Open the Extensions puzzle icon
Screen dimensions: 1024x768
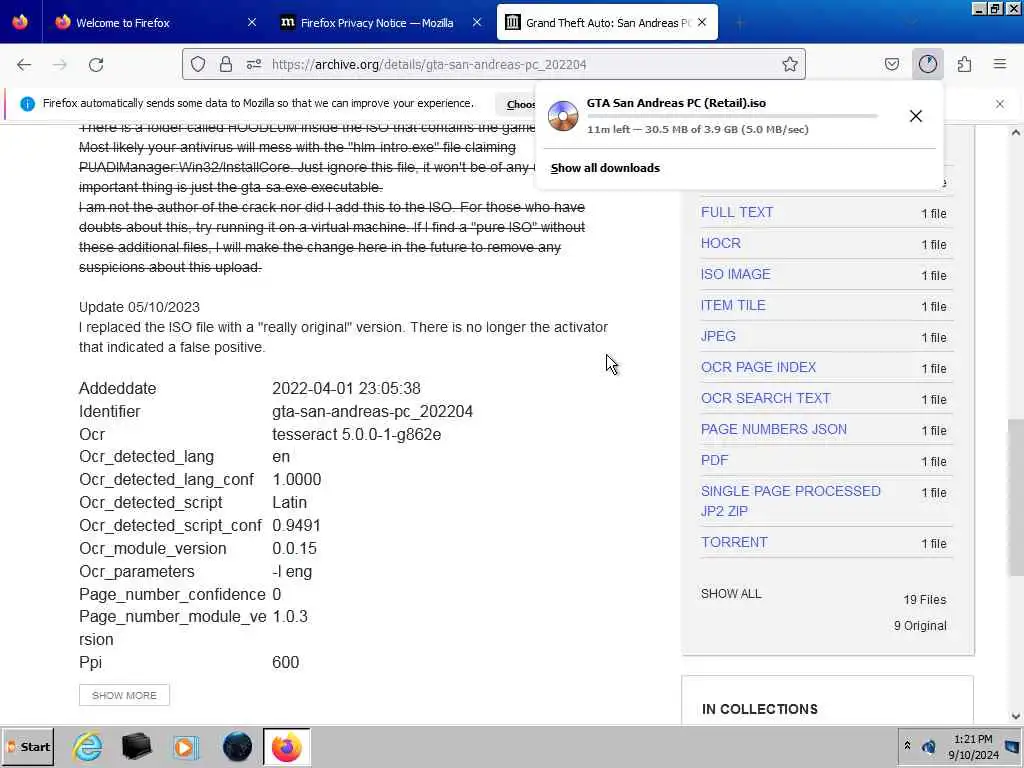point(964,64)
